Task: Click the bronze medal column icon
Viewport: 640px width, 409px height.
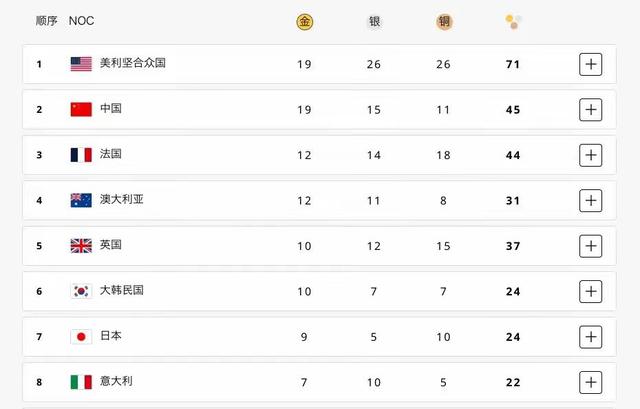Action: (x=444, y=21)
